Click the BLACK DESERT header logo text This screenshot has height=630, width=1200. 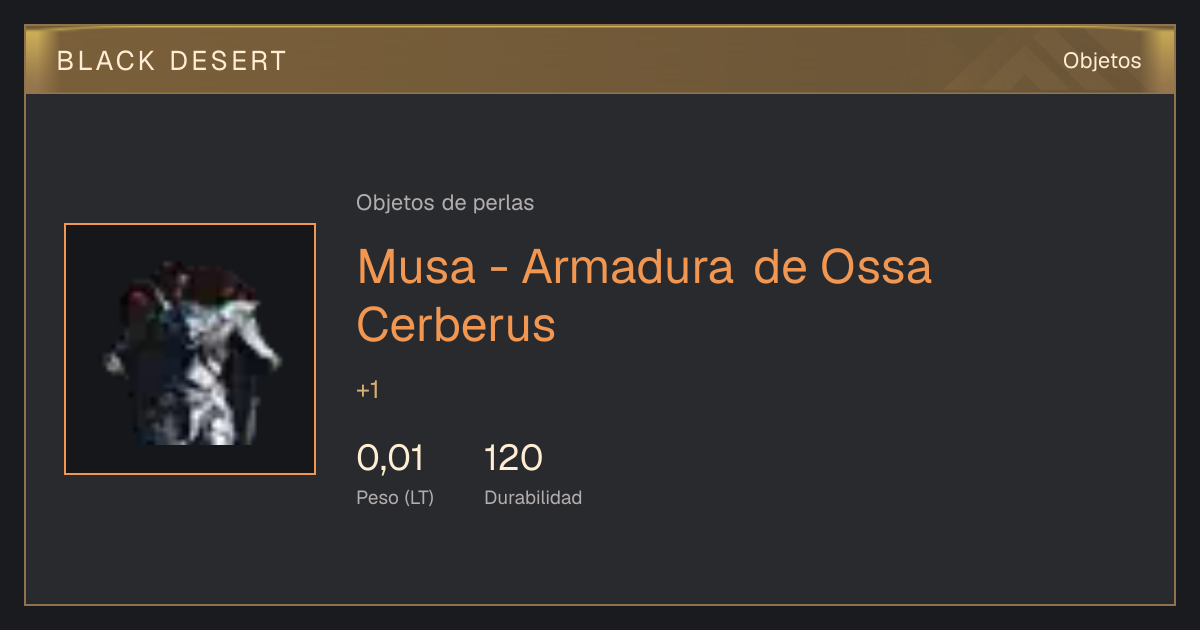[172, 61]
